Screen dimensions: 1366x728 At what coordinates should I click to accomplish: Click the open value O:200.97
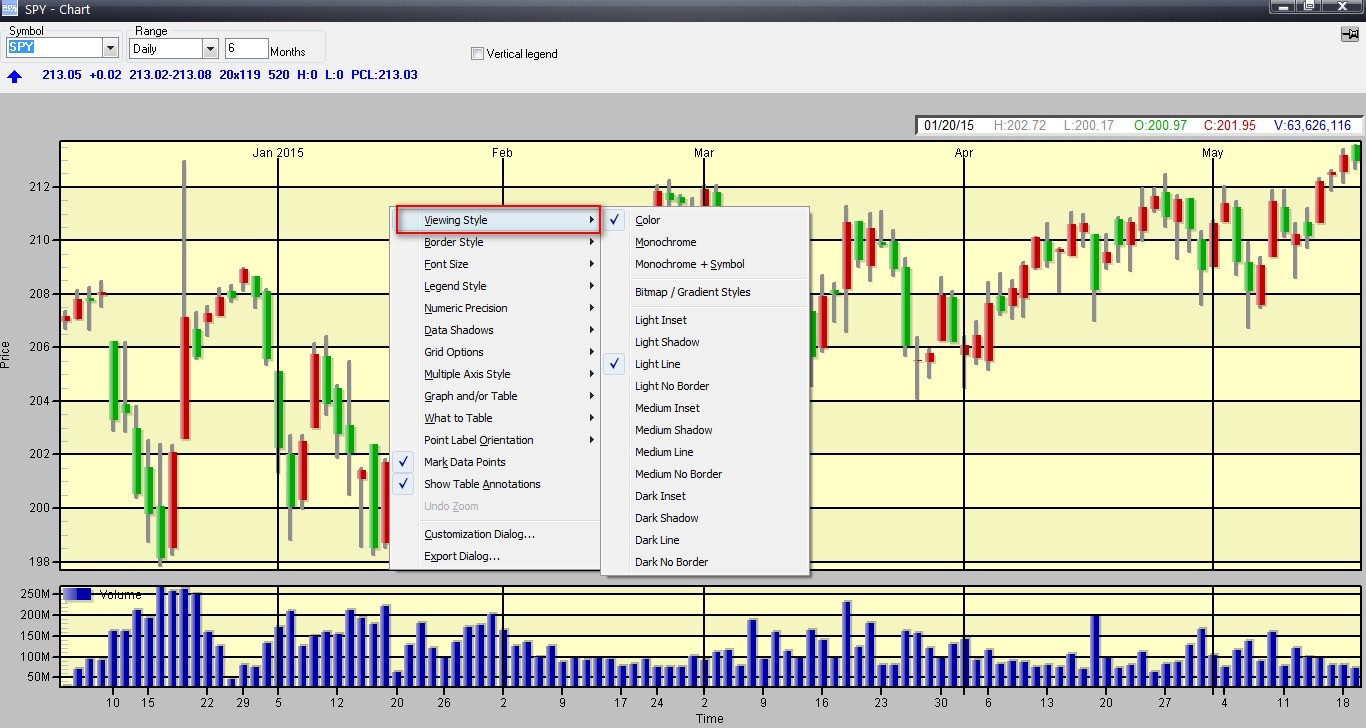point(1160,126)
